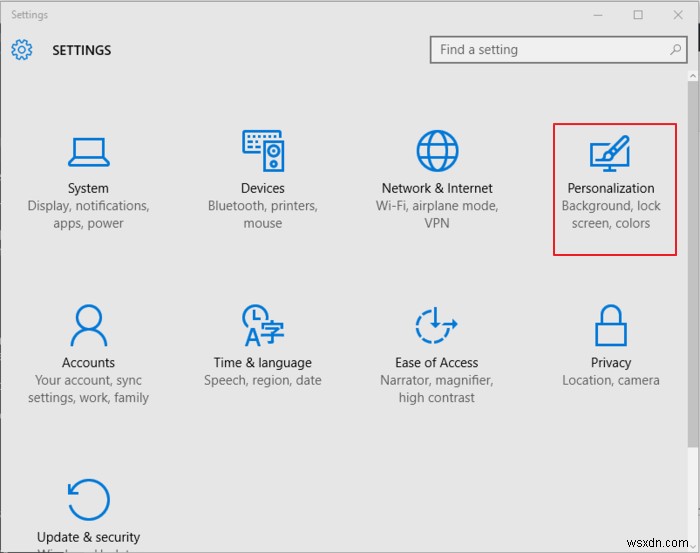
Task: Open the Accounts person icon
Action: coord(88,325)
